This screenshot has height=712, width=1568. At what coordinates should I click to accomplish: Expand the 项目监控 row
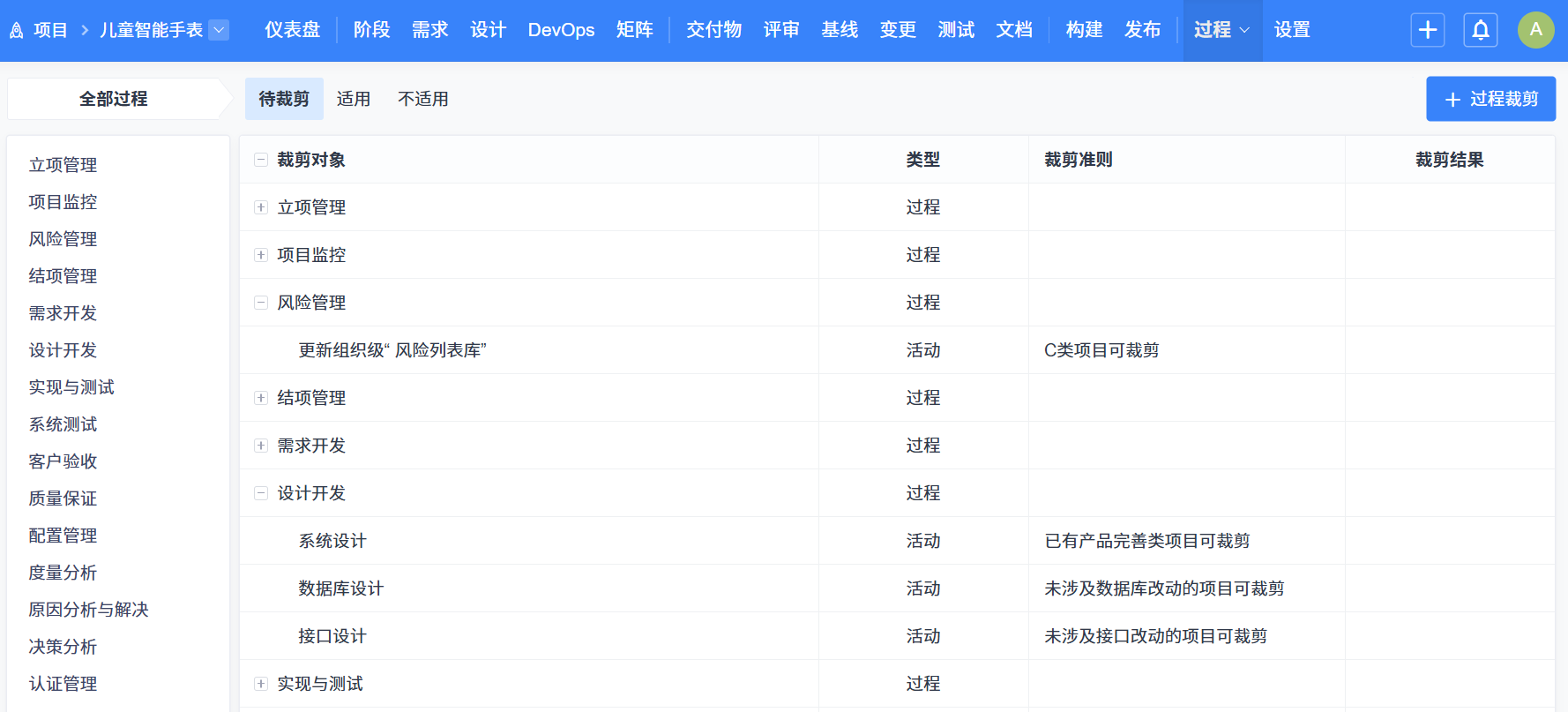click(261, 255)
